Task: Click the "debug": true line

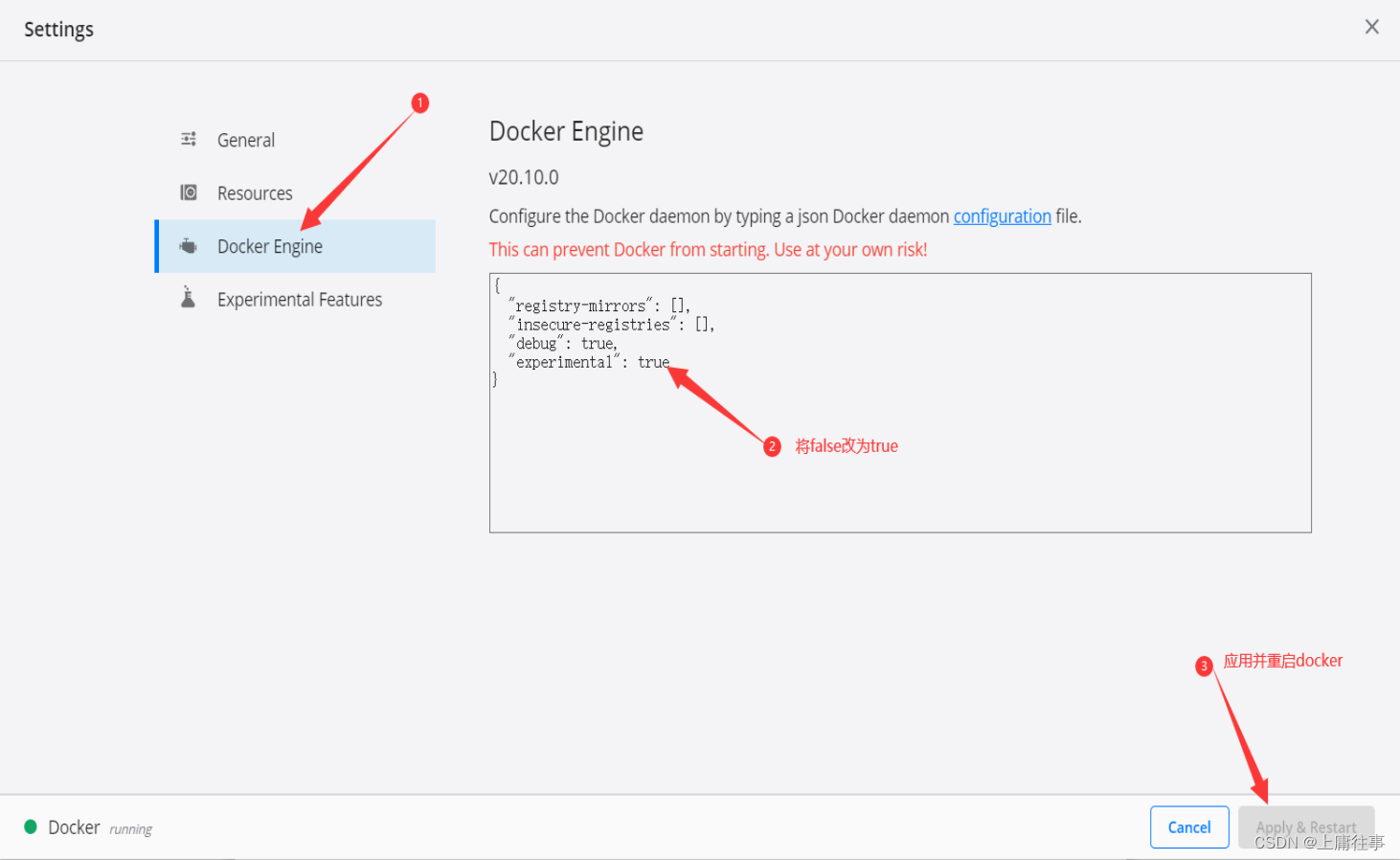Action: [563, 343]
